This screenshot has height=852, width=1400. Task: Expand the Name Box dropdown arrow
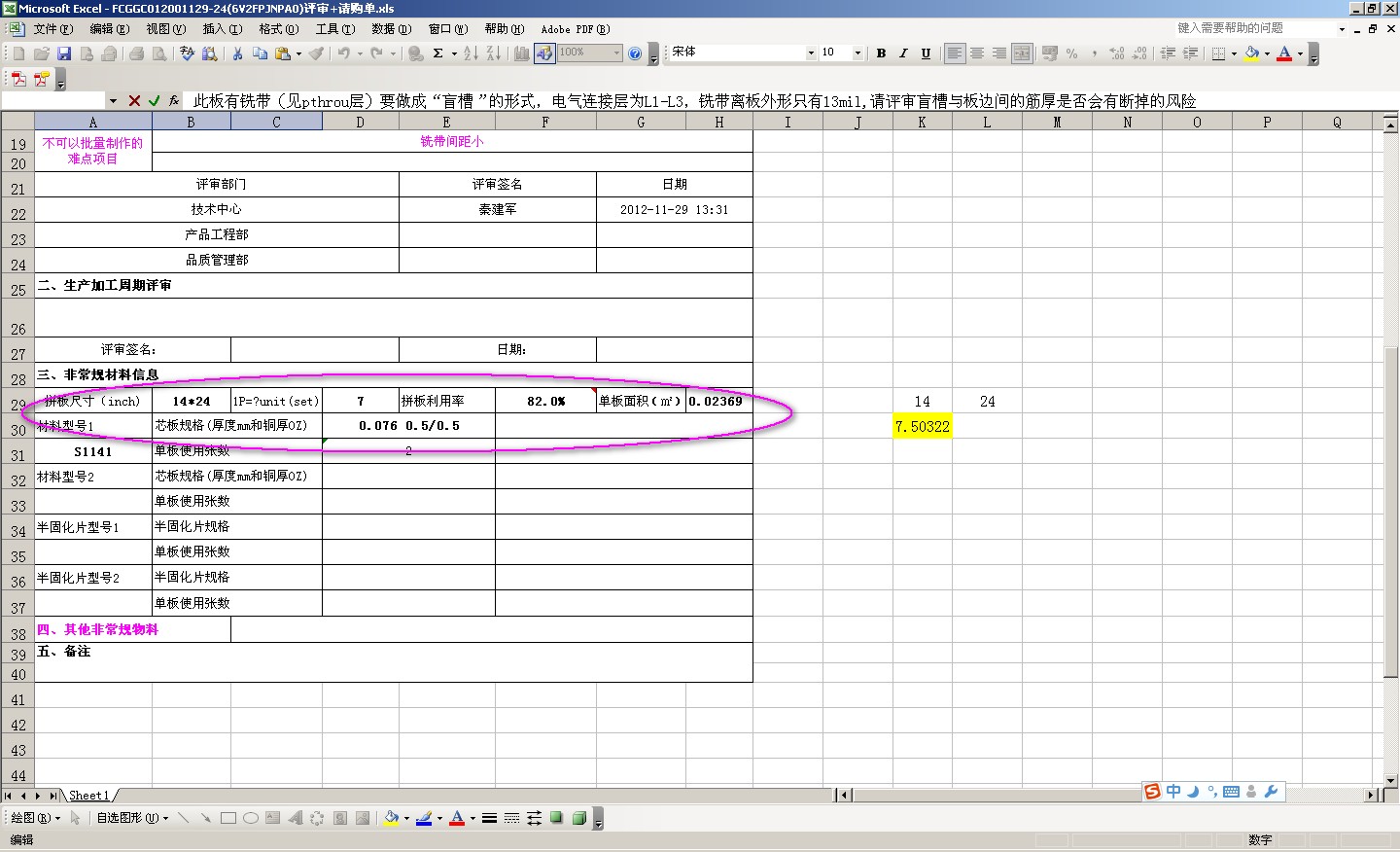(113, 100)
